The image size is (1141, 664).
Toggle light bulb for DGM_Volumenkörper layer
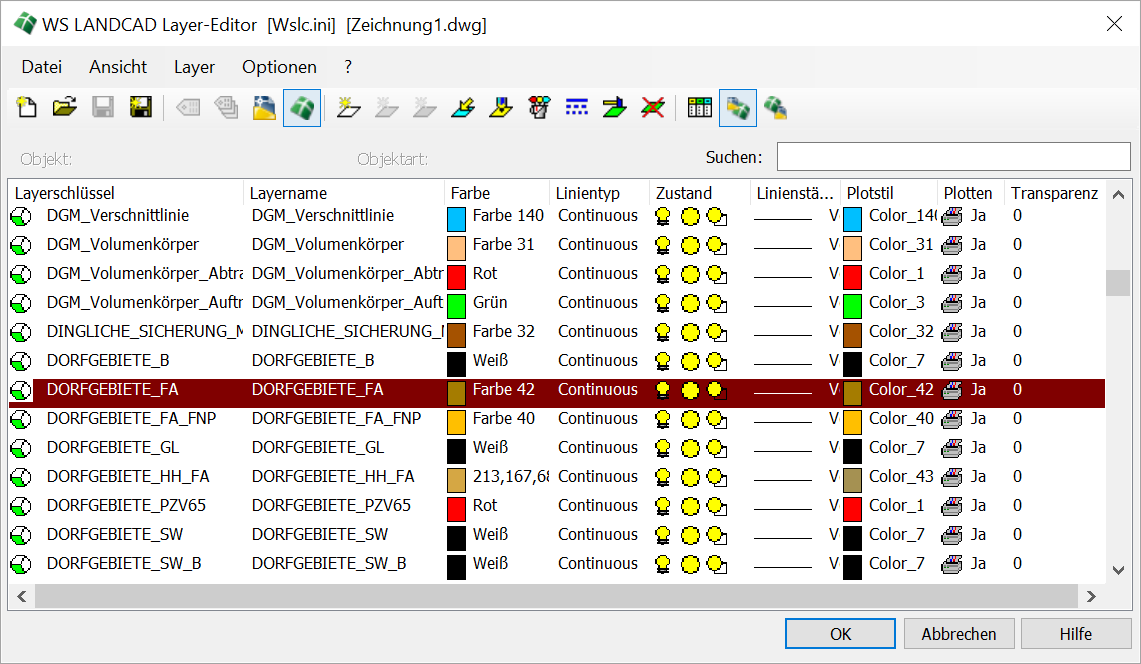(662, 245)
